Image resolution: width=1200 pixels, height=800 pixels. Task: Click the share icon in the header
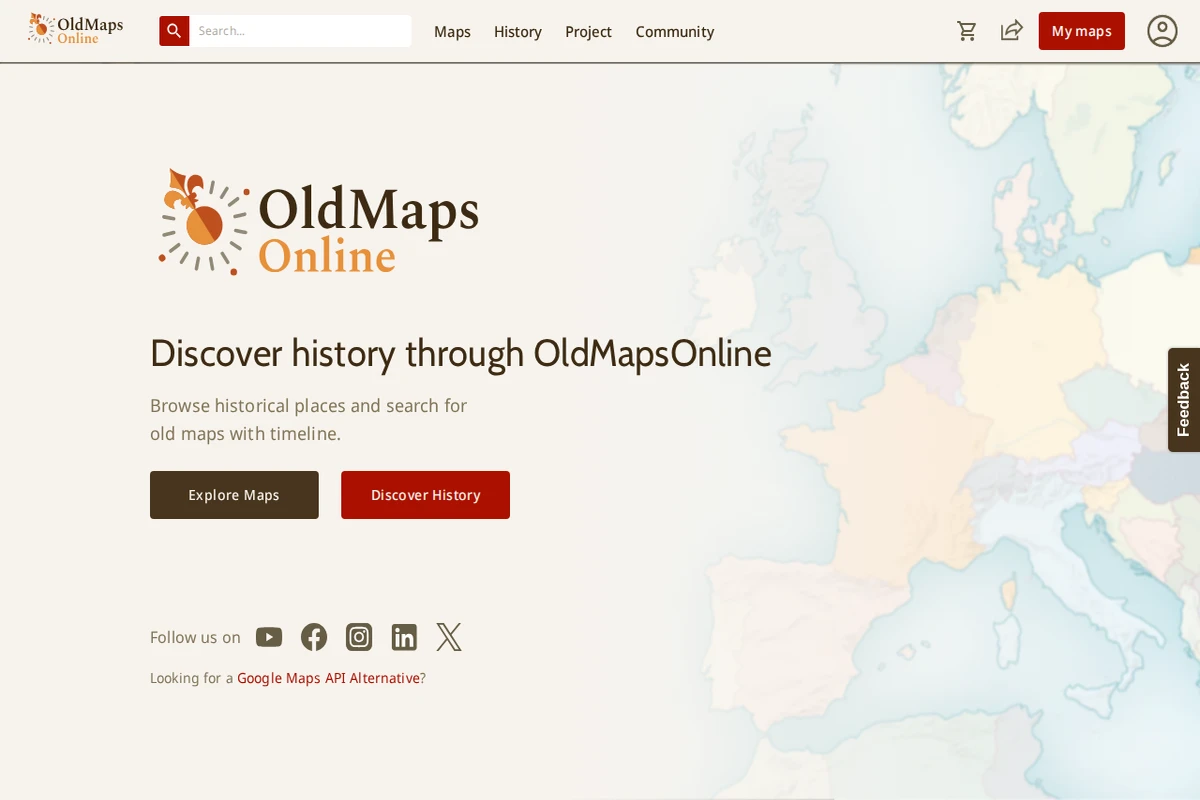click(x=1011, y=30)
